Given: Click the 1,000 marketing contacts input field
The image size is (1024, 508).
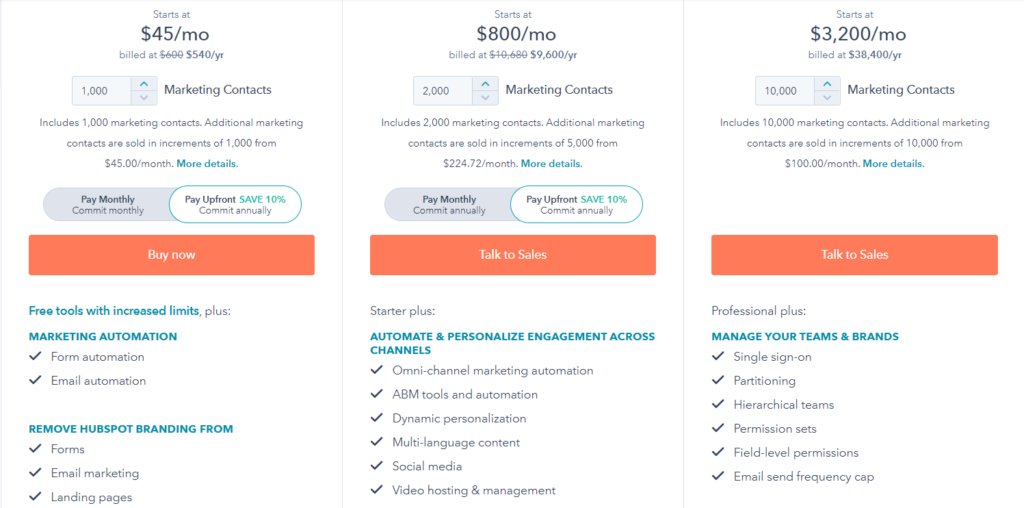Looking at the screenshot, I should [102, 91].
